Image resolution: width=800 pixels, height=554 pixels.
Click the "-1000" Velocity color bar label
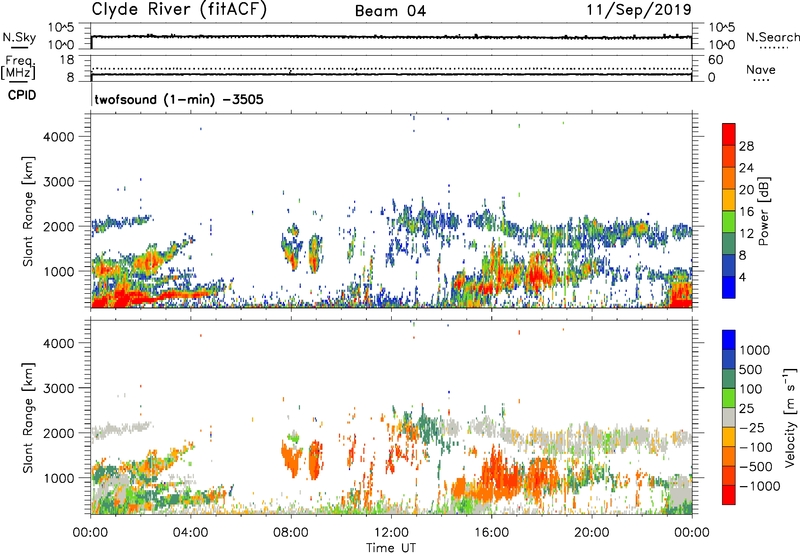tap(759, 486)
